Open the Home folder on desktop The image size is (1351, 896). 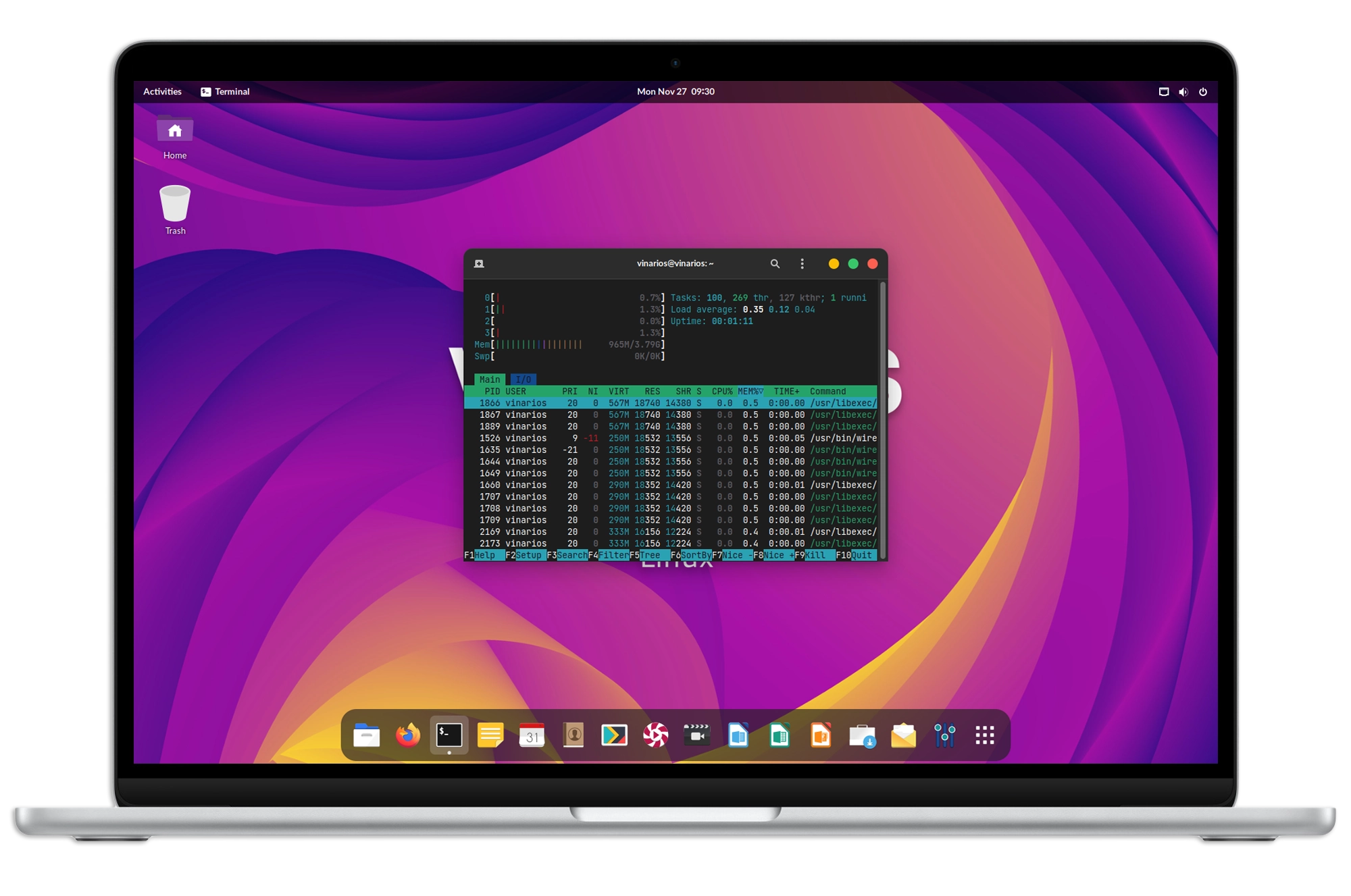click(x=175, y=138)
